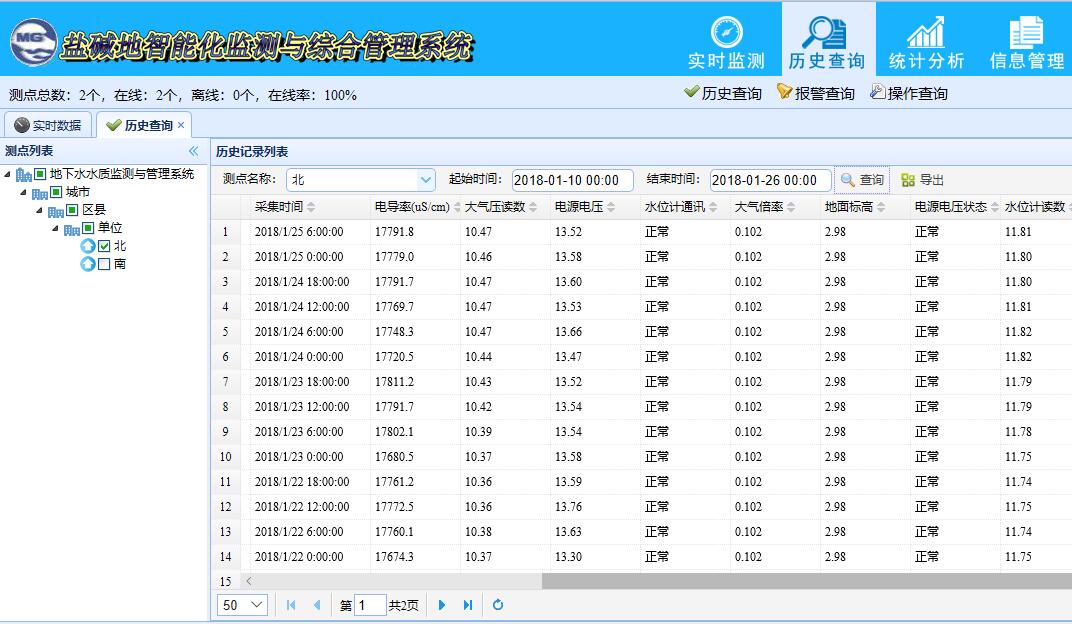
Task: Open the 统计分析 chart icon
Action: click(926, 31)
